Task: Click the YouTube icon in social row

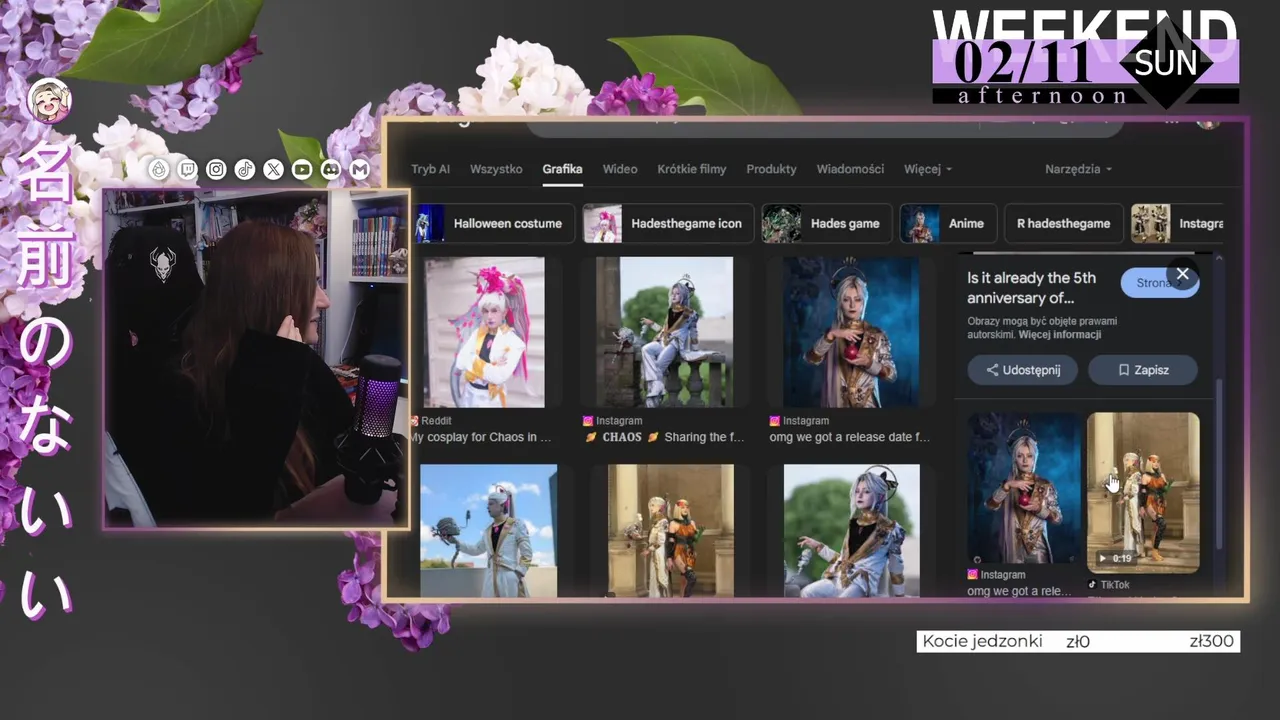Action: 302,170
